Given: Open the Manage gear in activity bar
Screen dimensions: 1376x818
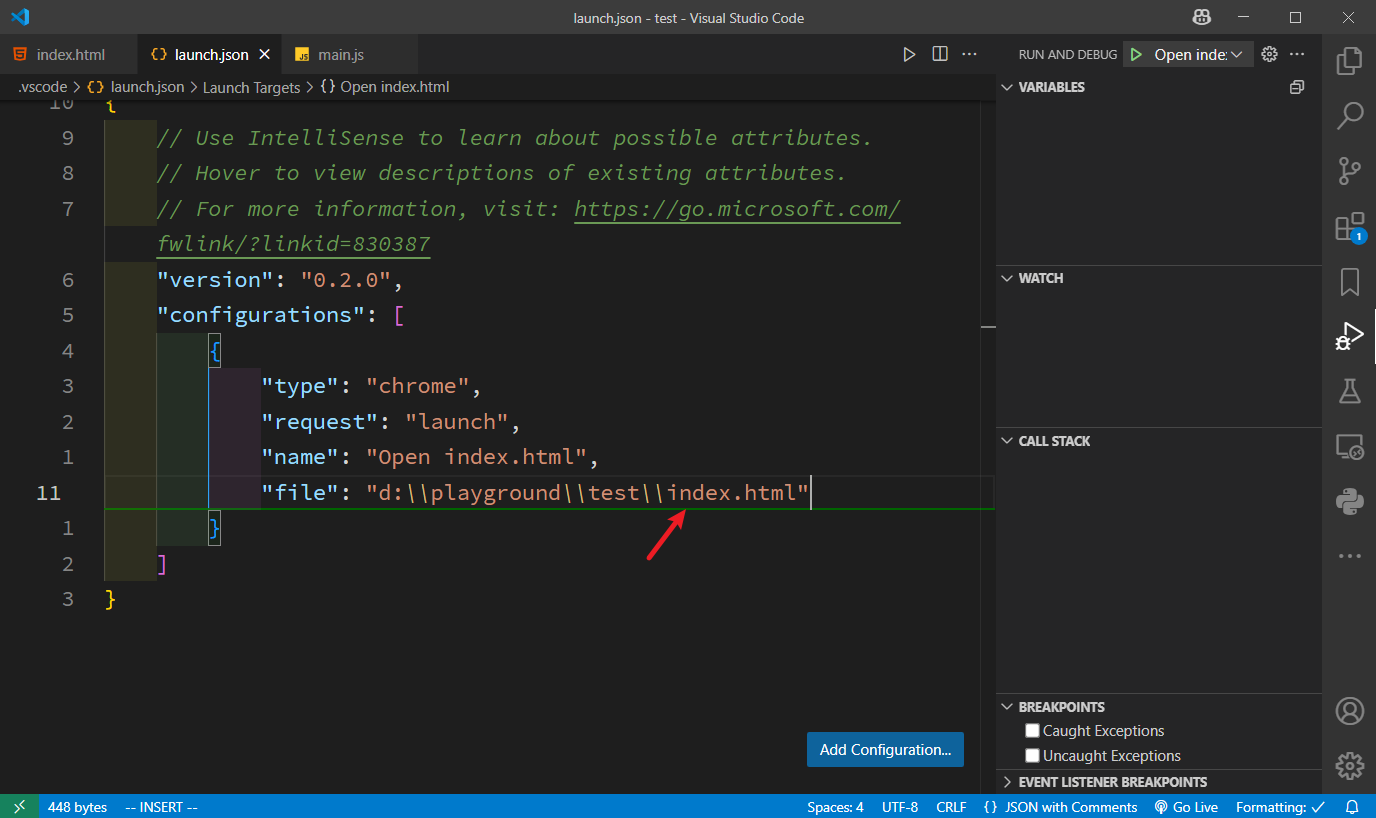Looking at the screenshot, I should tap(1349, 766).
